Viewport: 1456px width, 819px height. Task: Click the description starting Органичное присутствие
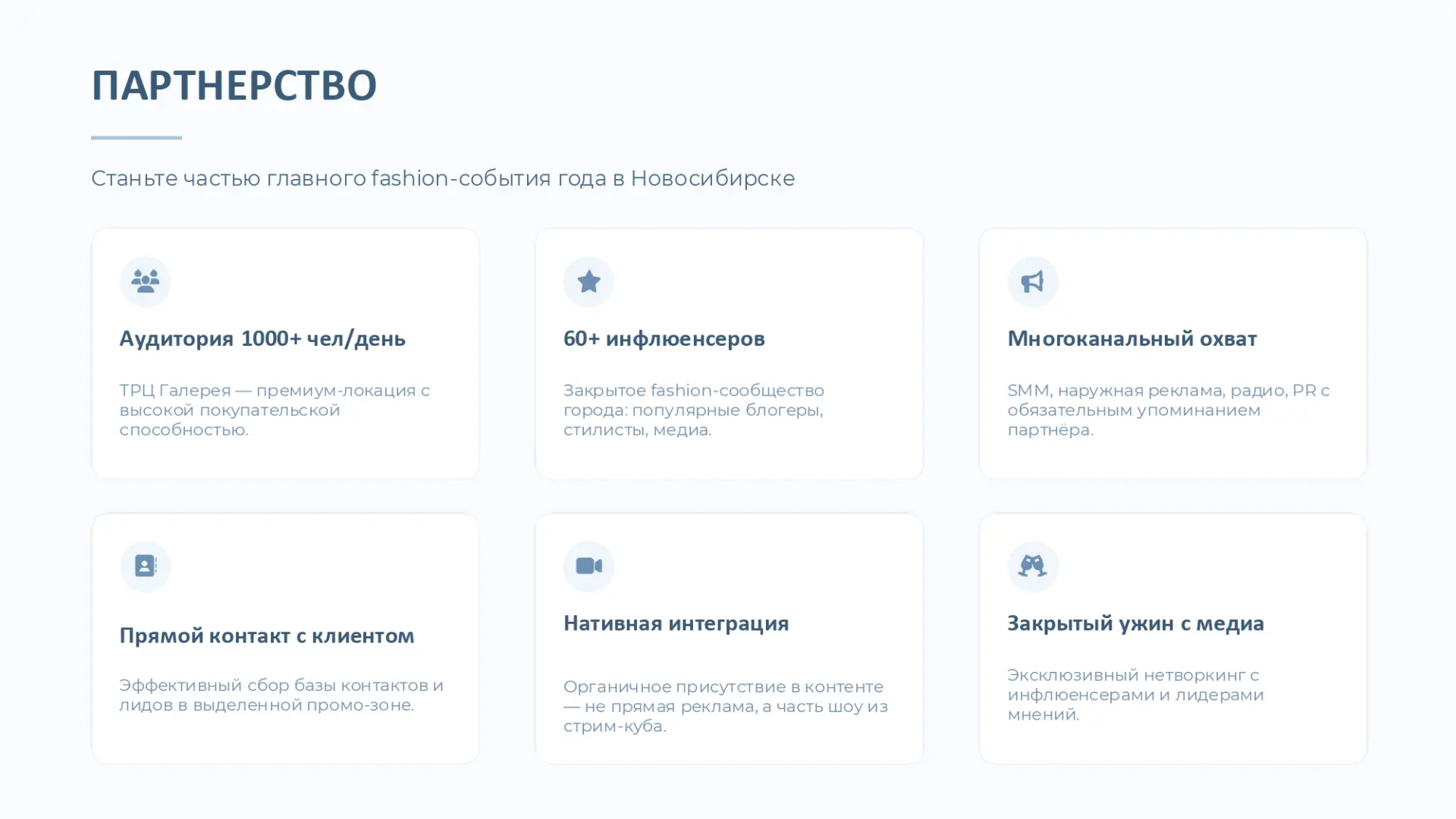[725, 706]
